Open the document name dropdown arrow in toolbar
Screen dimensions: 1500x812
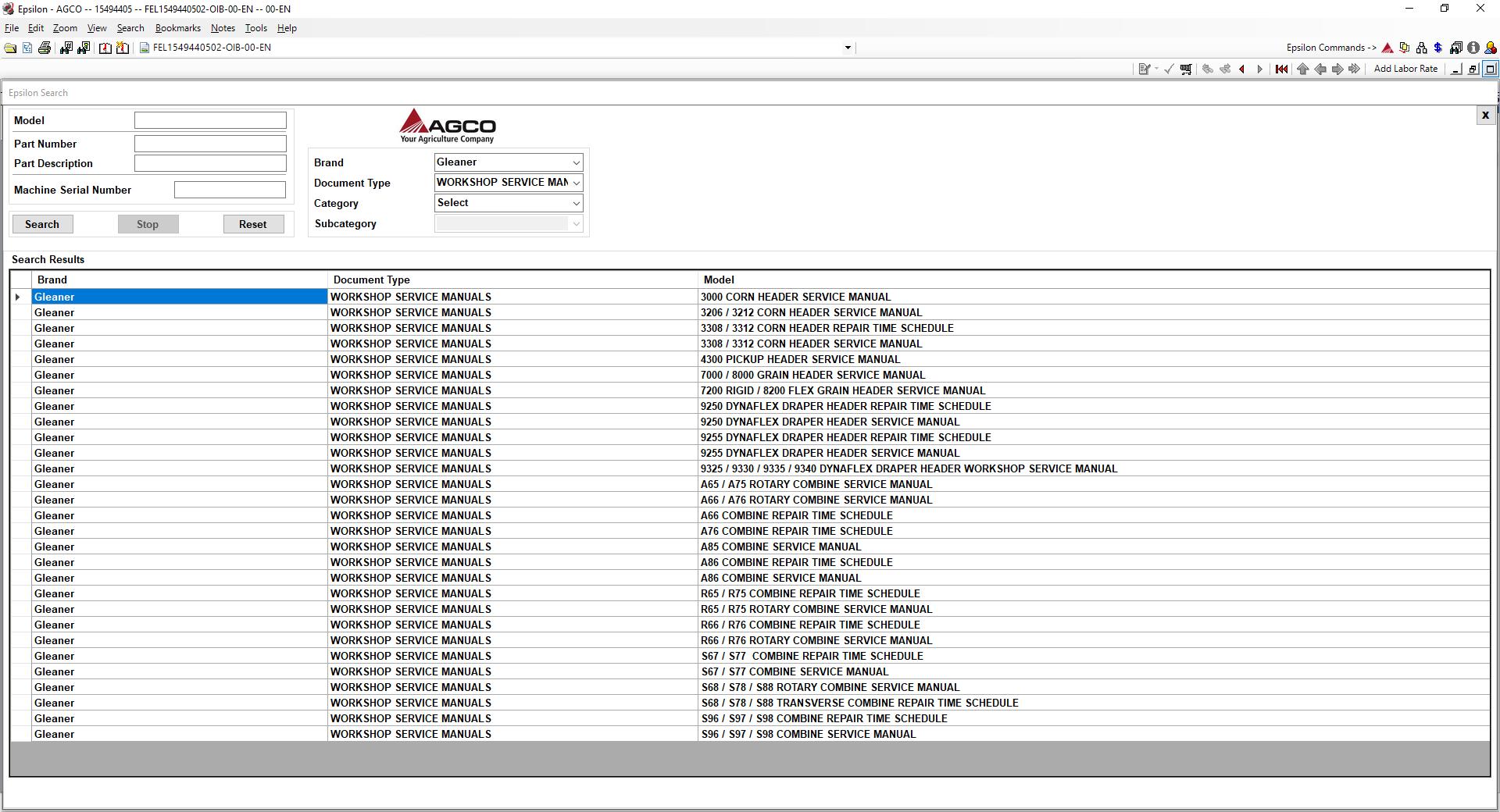point(848,48)
